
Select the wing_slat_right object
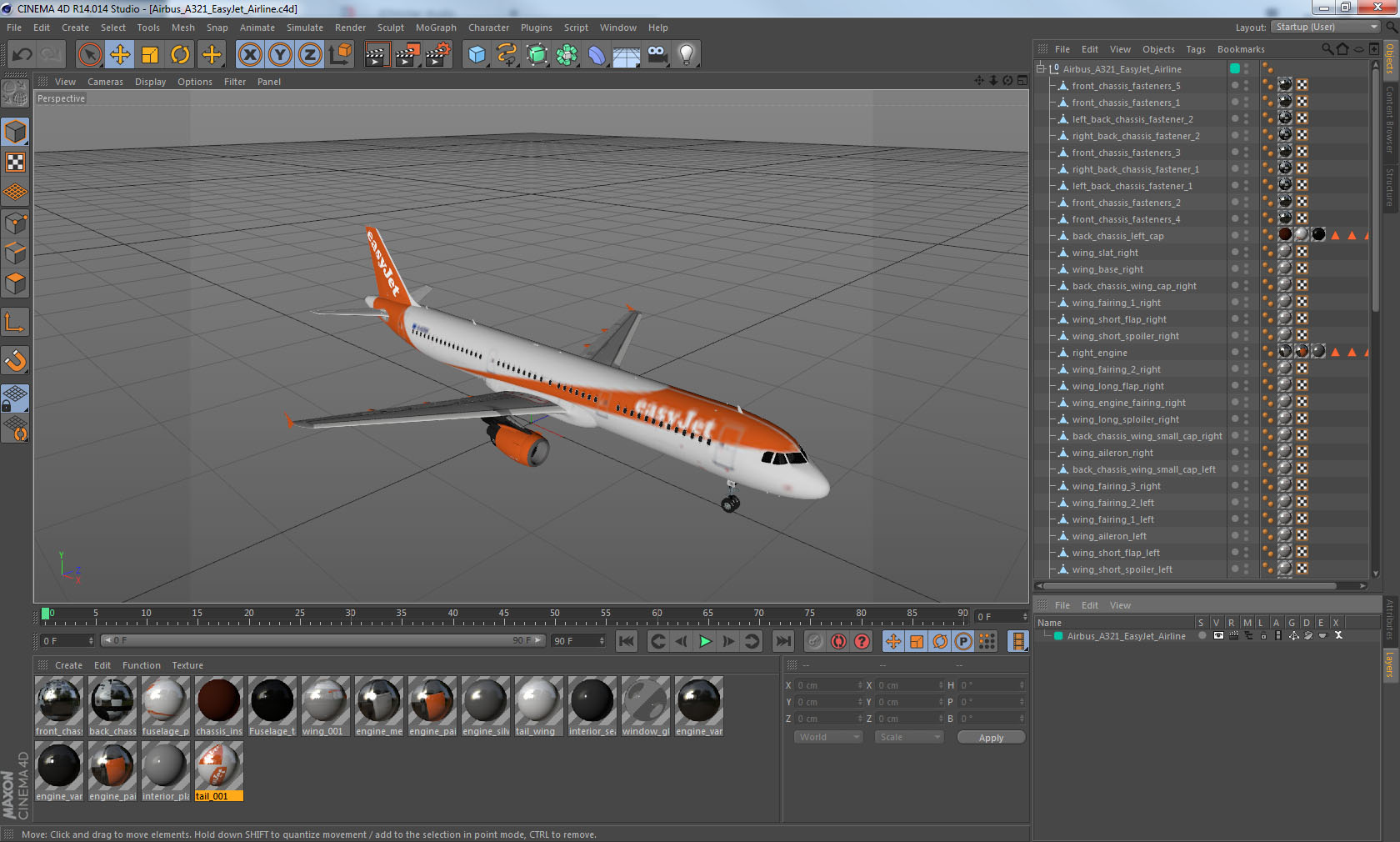click(1105, 253)
